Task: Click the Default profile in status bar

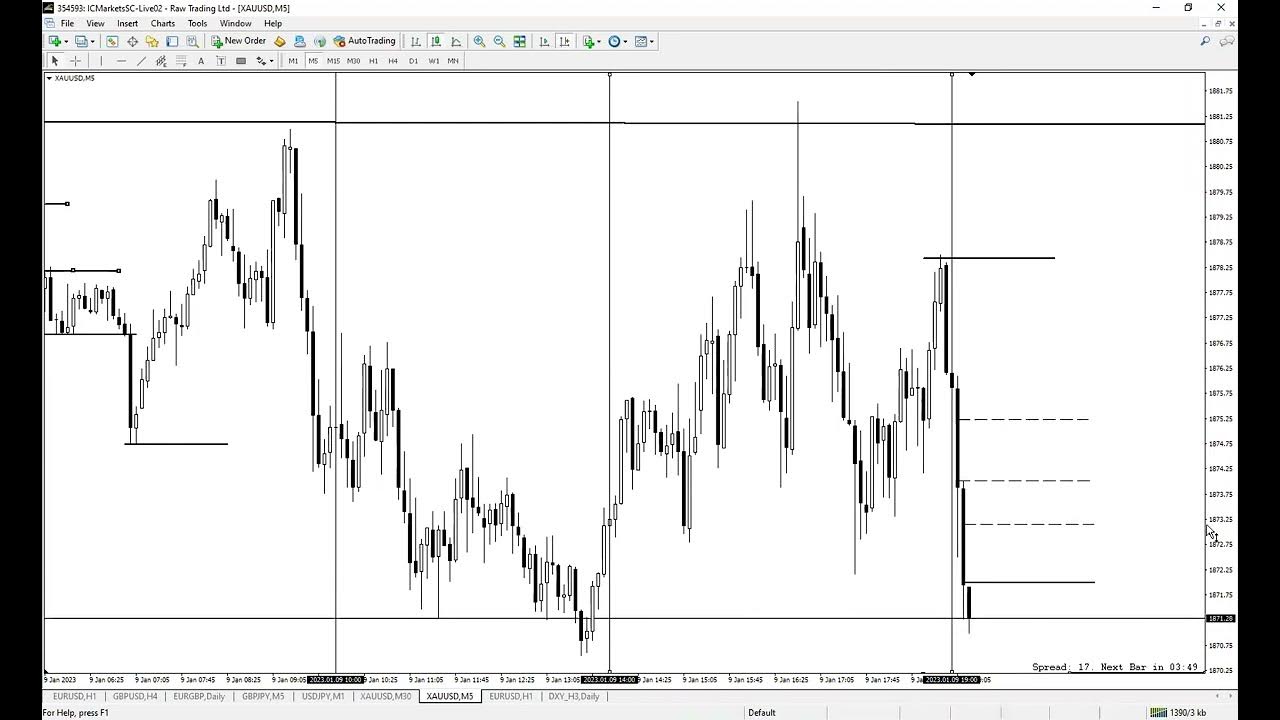Action: 762,712
